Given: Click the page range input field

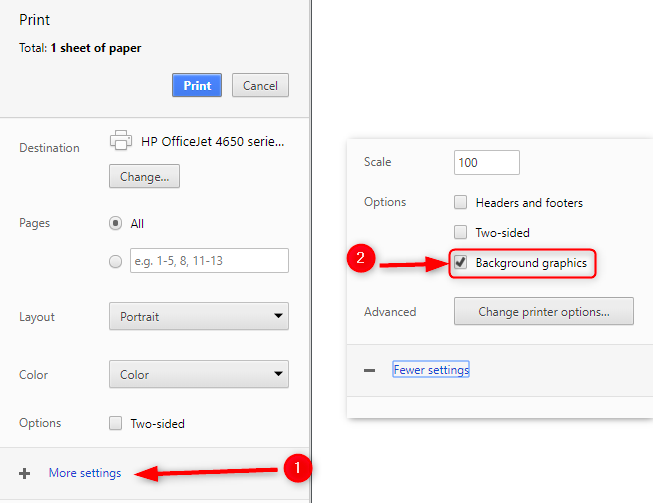Looking at the screenshot, I should pos(209,261).
